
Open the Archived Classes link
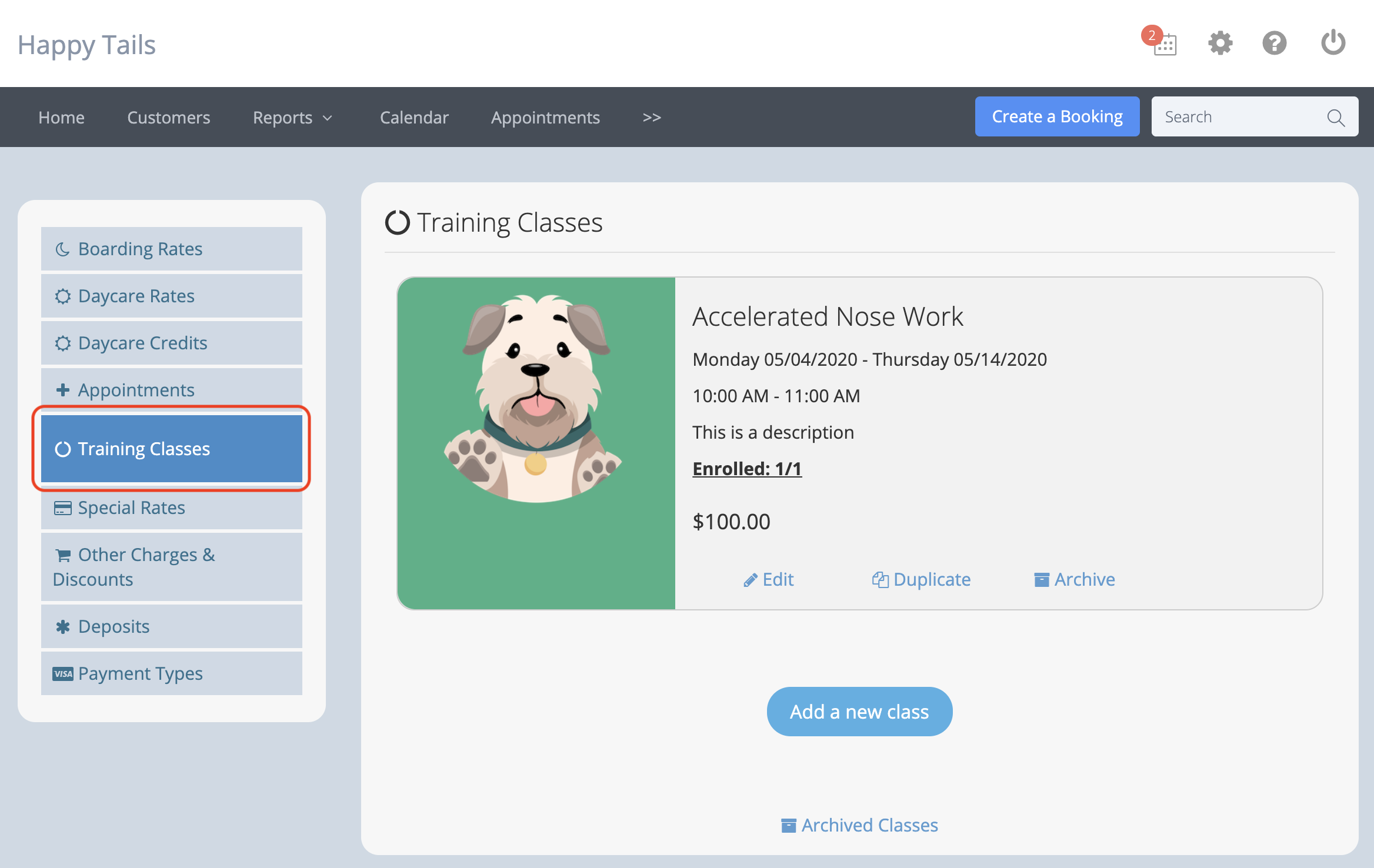tap(859, 825)
